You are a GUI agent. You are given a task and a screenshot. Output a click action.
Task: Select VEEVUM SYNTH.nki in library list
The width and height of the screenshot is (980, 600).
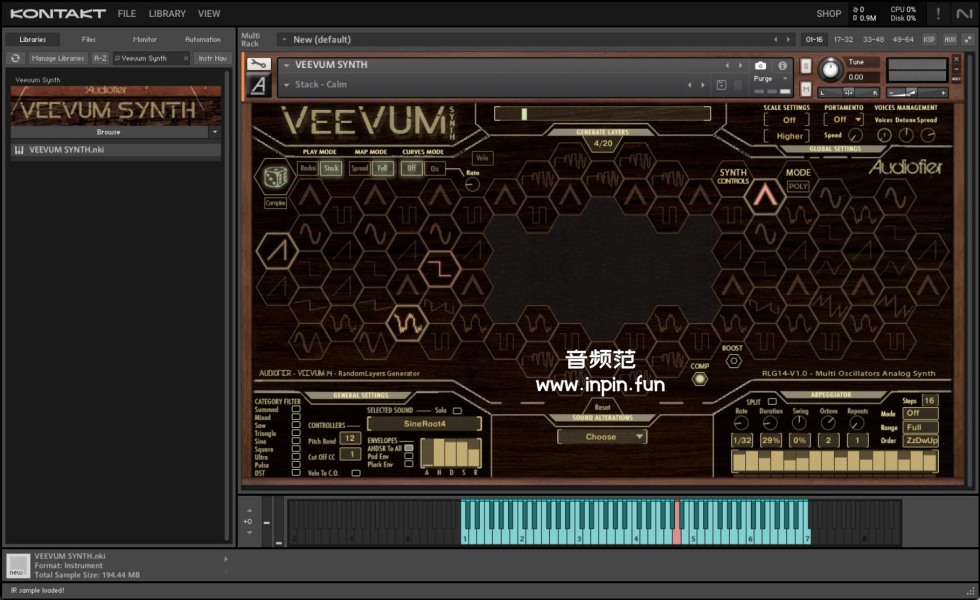[116, 150]
